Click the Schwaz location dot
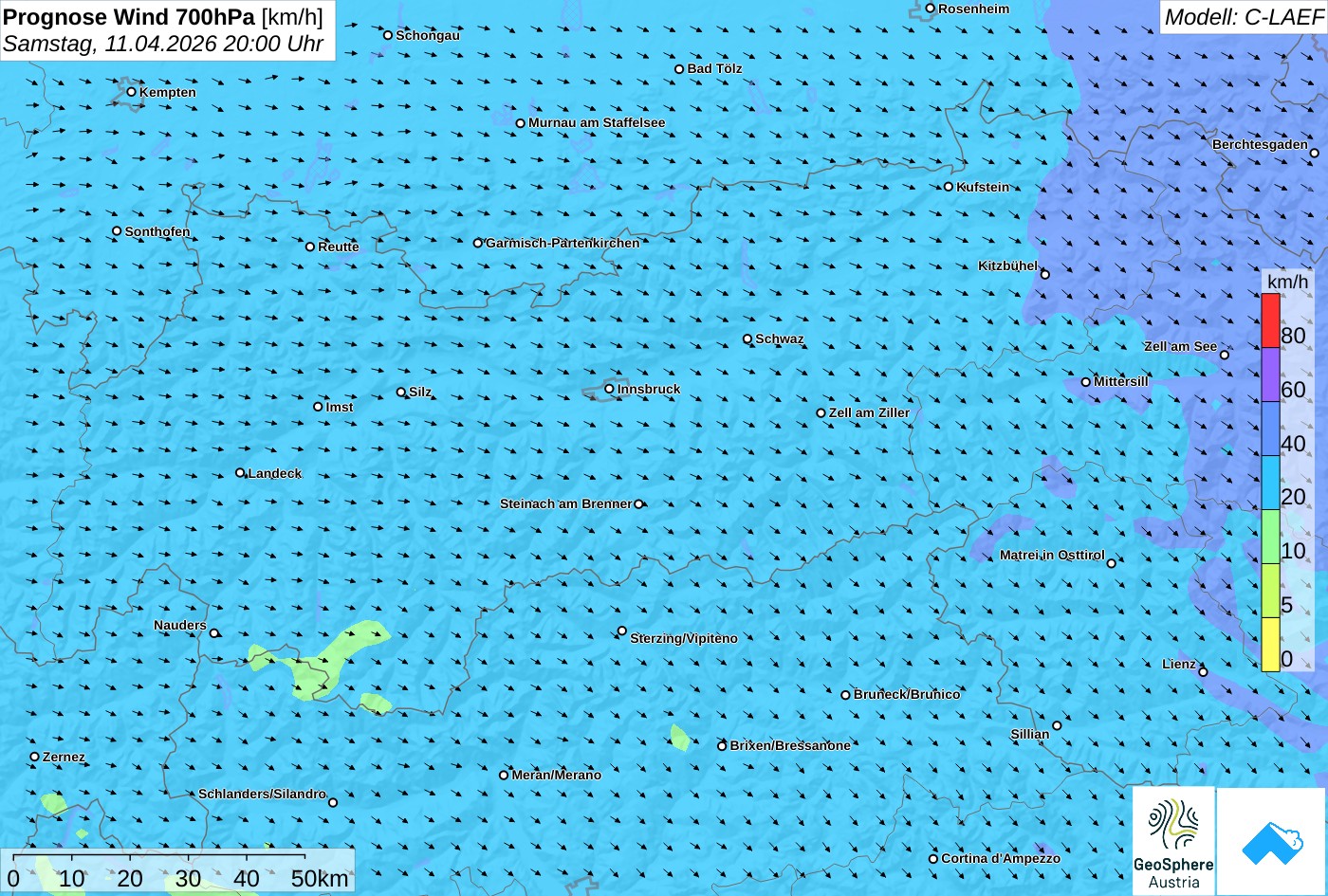Image resolution: width=1328 pixels, height=896 pixels. pos(747,338)
